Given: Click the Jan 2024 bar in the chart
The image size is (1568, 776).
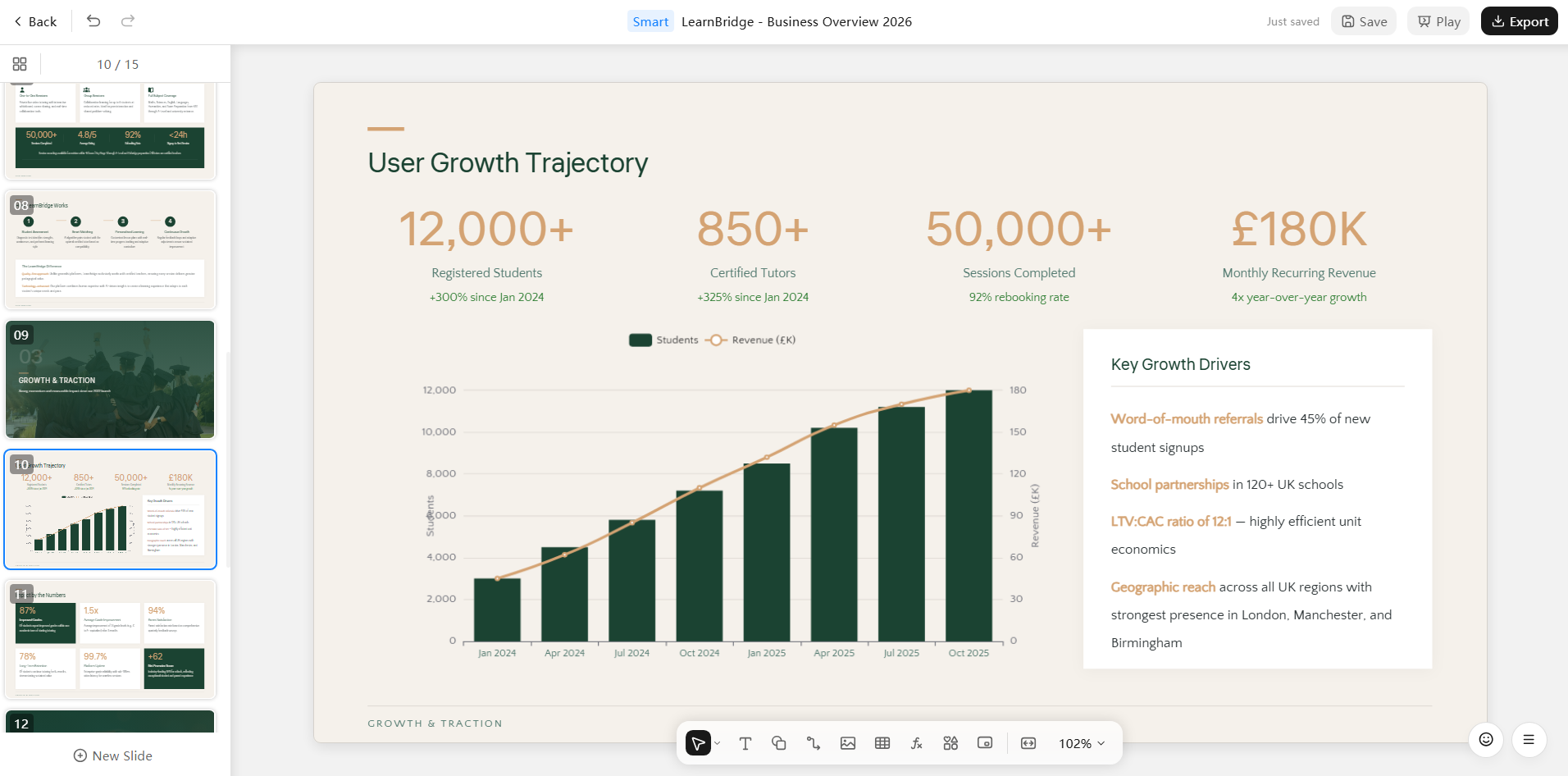Looking at the screenshot, I should [497, 609].
